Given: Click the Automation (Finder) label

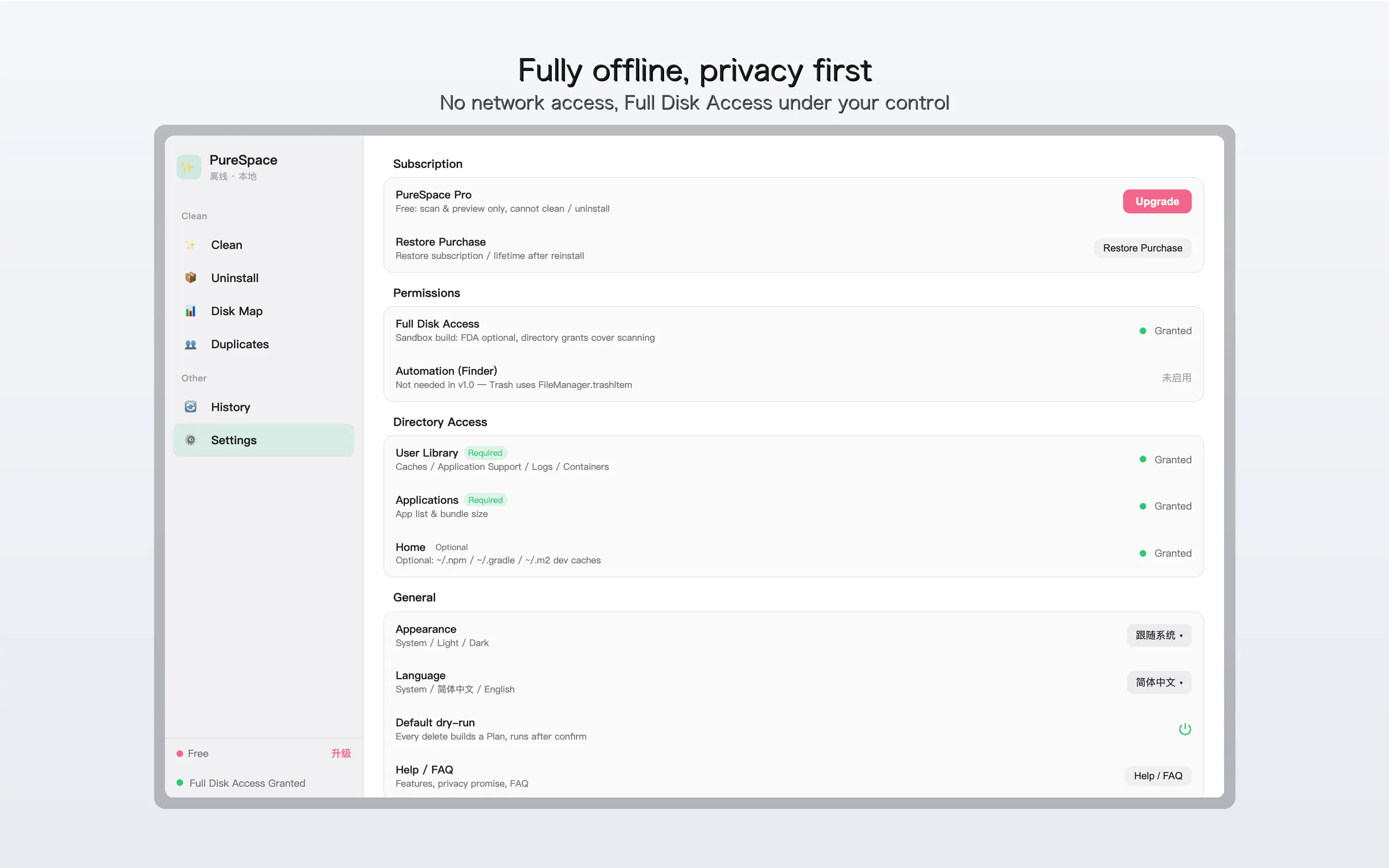Looking at the screenshot, I should click(446, 371).
